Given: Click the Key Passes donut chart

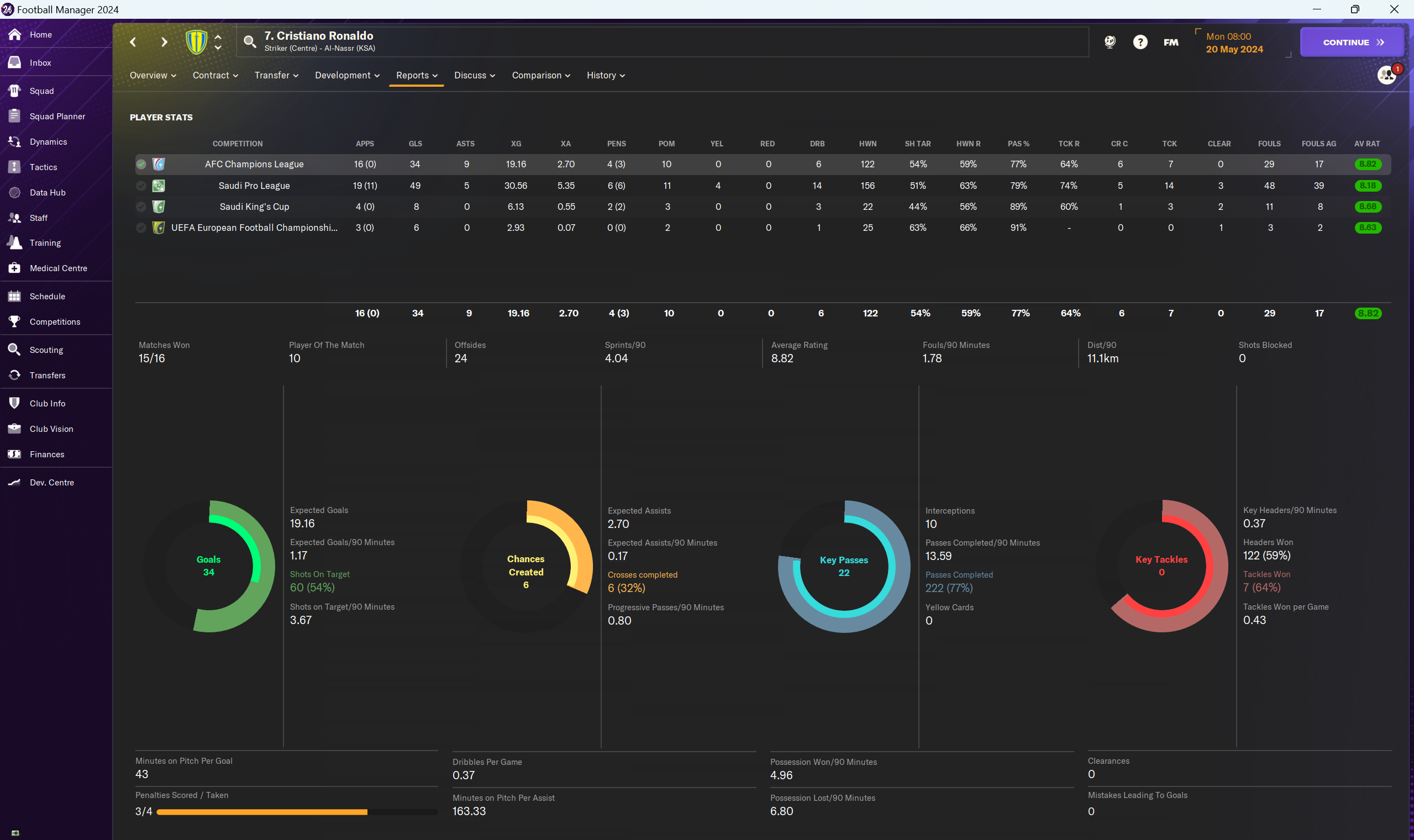Looking at the screenshot, I should point(844,566).
